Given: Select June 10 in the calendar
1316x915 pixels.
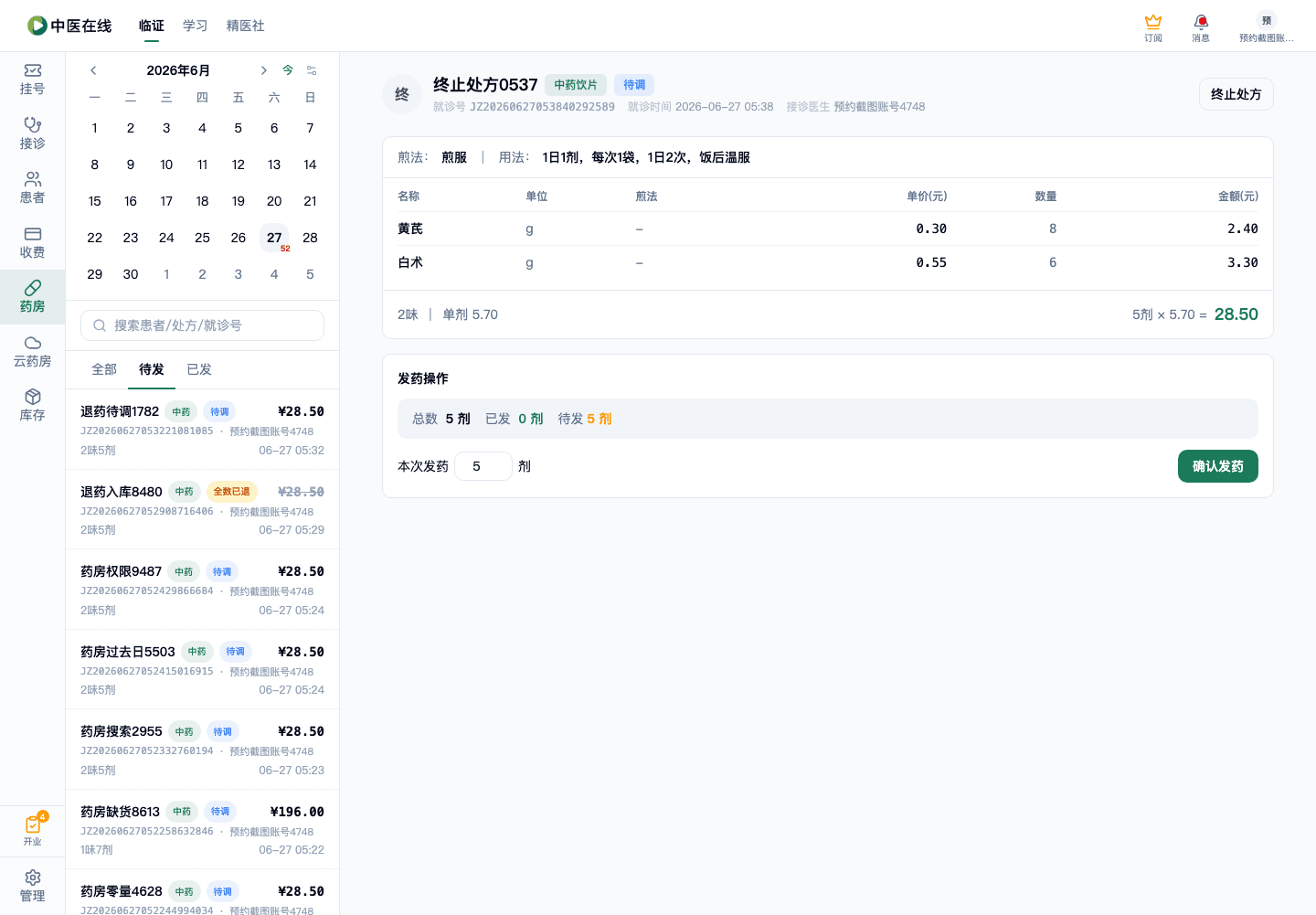Looking at the screenshot, I should tap(166, 165).
